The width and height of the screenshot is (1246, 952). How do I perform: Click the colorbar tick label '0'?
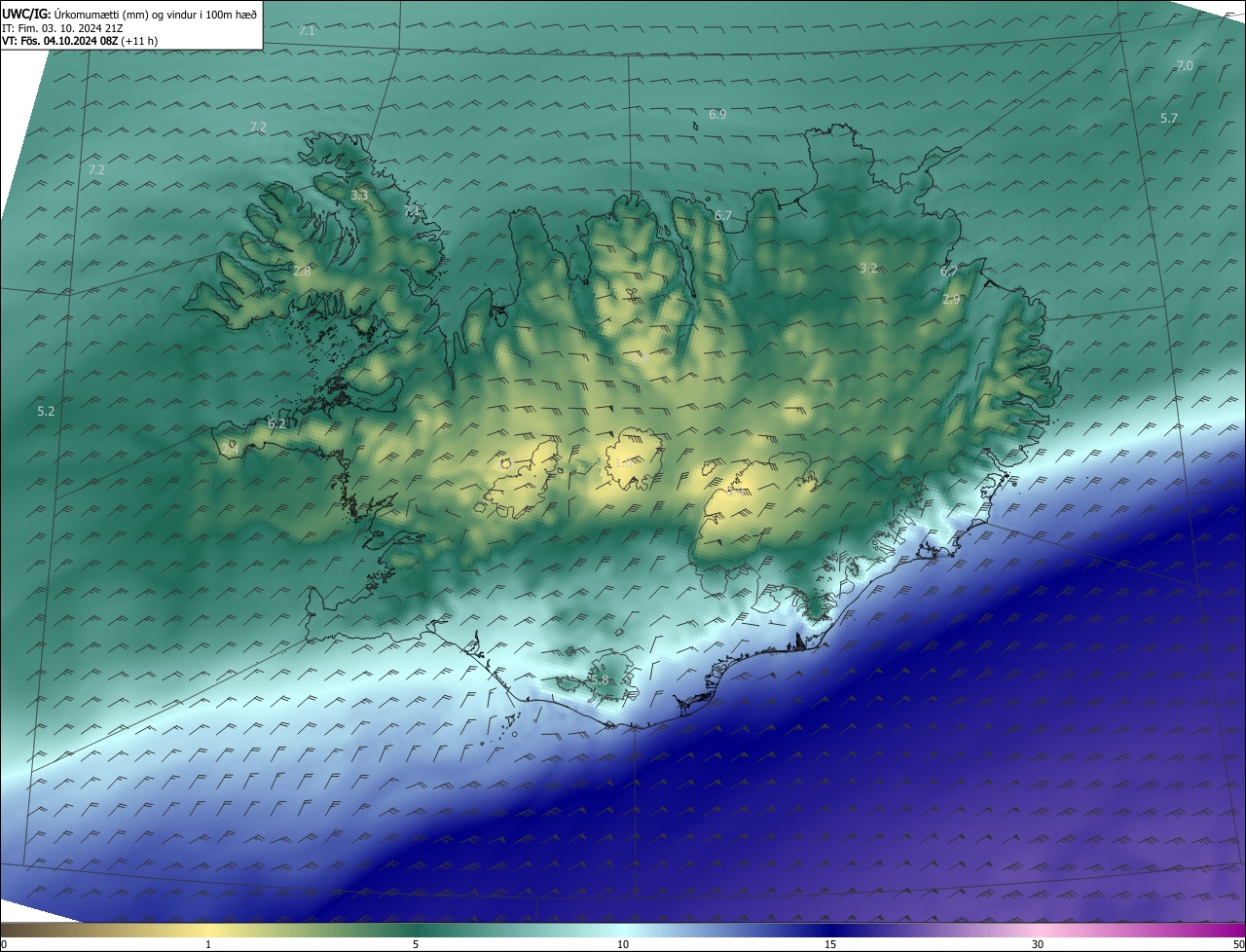click(4, 944)
